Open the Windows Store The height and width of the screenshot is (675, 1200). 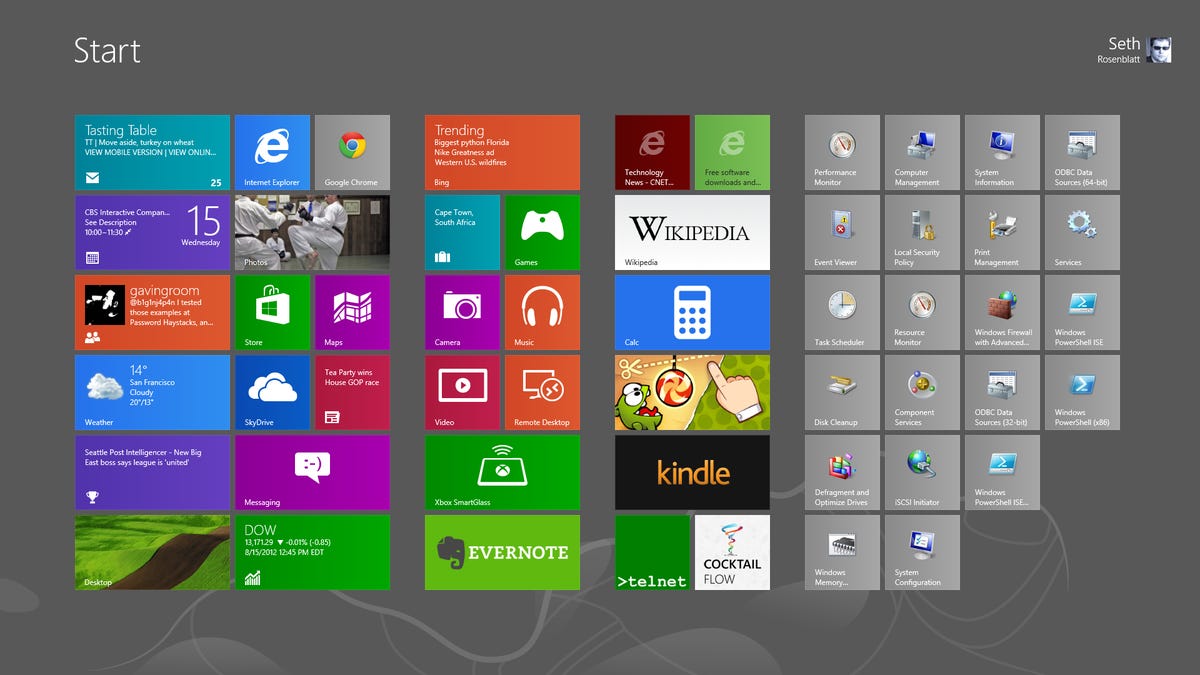pos(272,312)
